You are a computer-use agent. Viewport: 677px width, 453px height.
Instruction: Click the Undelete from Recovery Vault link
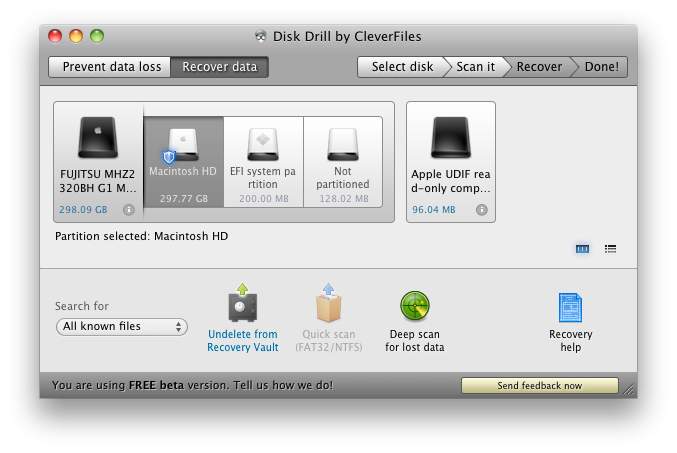(243, 341)
